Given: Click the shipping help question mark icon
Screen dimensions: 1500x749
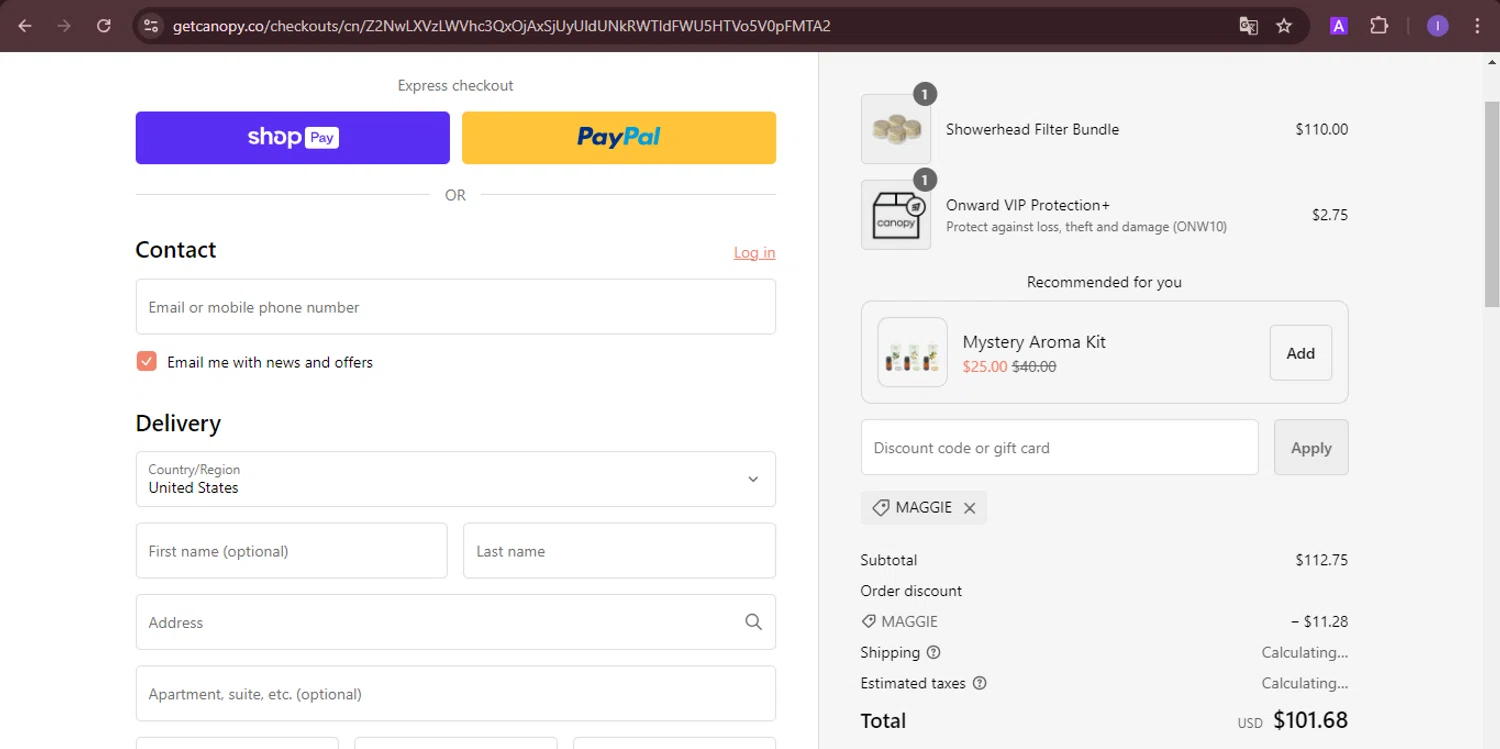Looking at the screenshot, I should tap(933, 653).
